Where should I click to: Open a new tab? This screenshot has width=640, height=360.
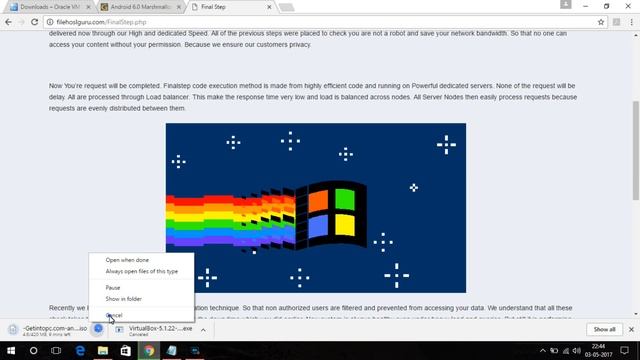[287, 7]
